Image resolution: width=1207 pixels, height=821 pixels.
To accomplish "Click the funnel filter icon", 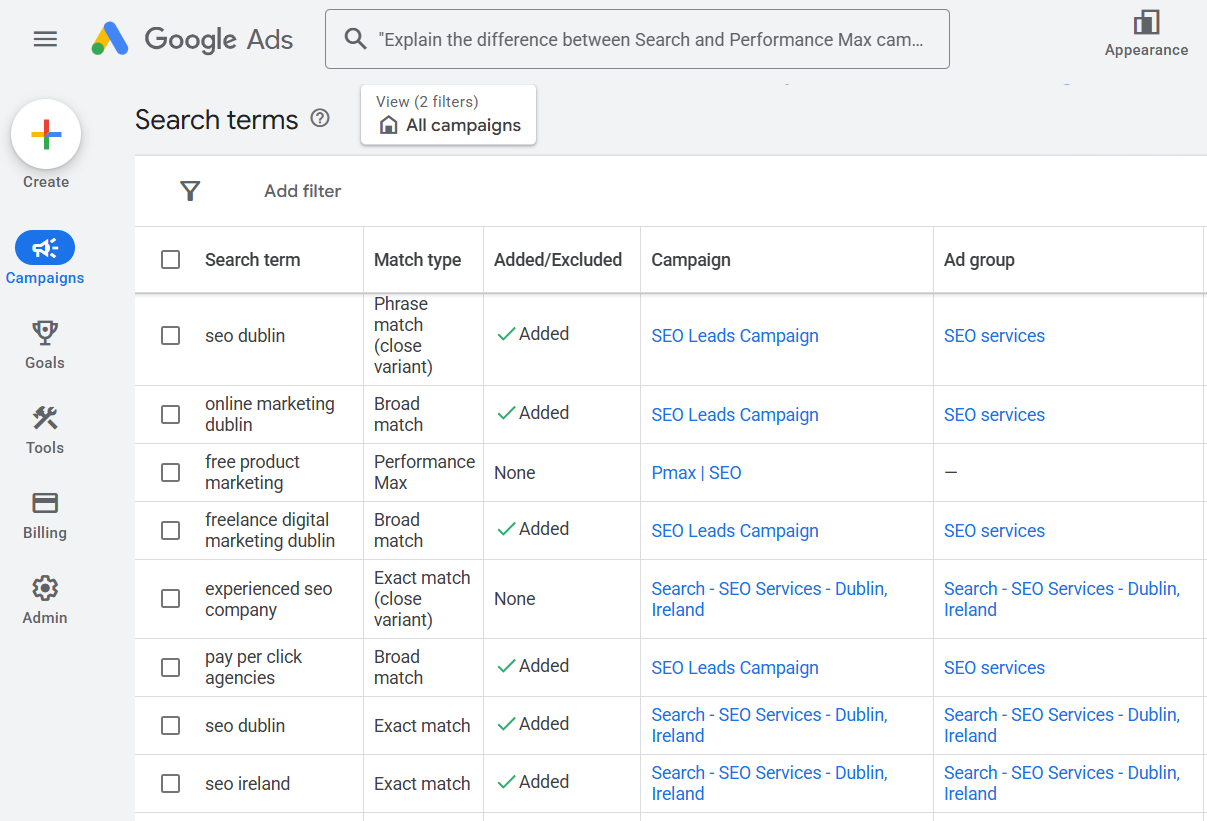I will (x=190, y=191).
